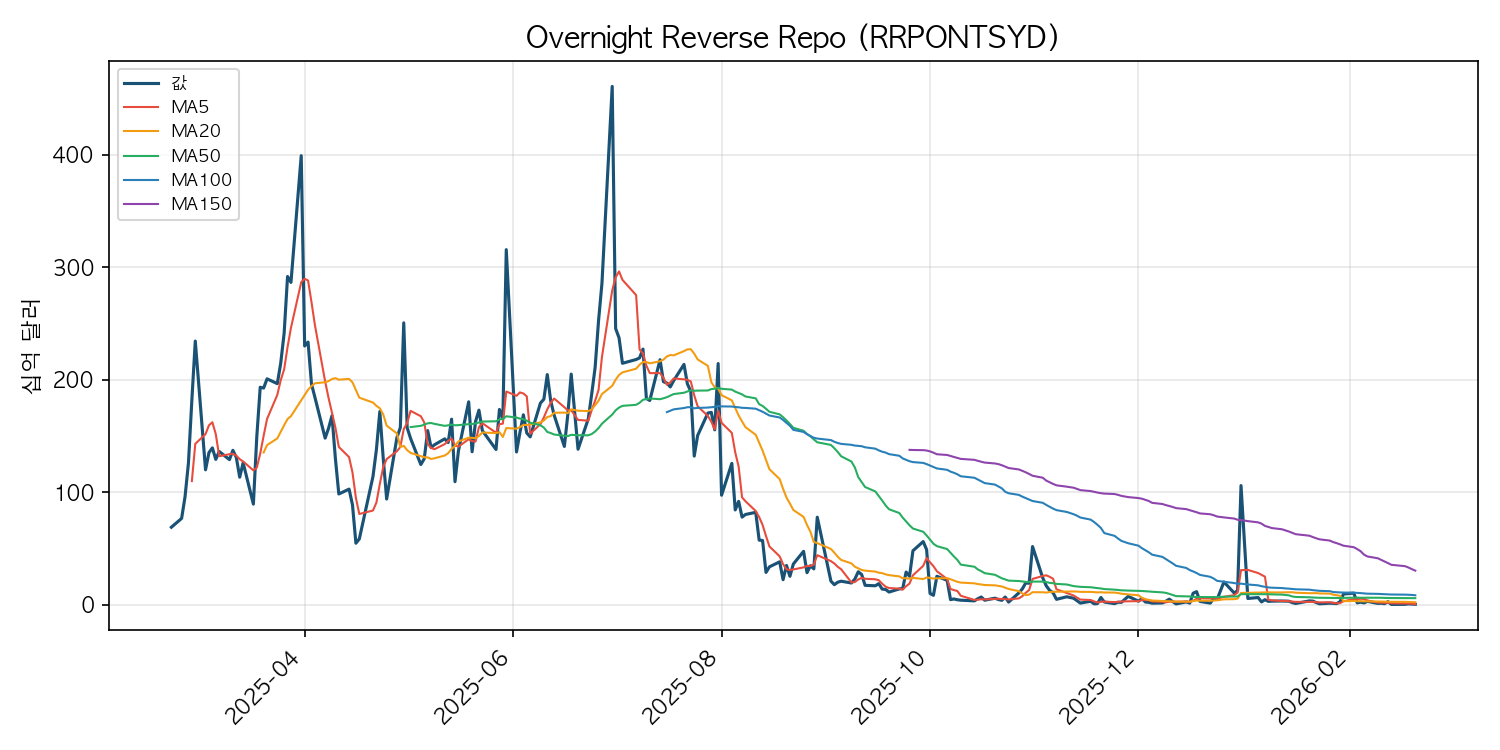This screenshot has height=750, width=1500.
Task: Select the MA100 label in the legend
Action: pos(201,180)
